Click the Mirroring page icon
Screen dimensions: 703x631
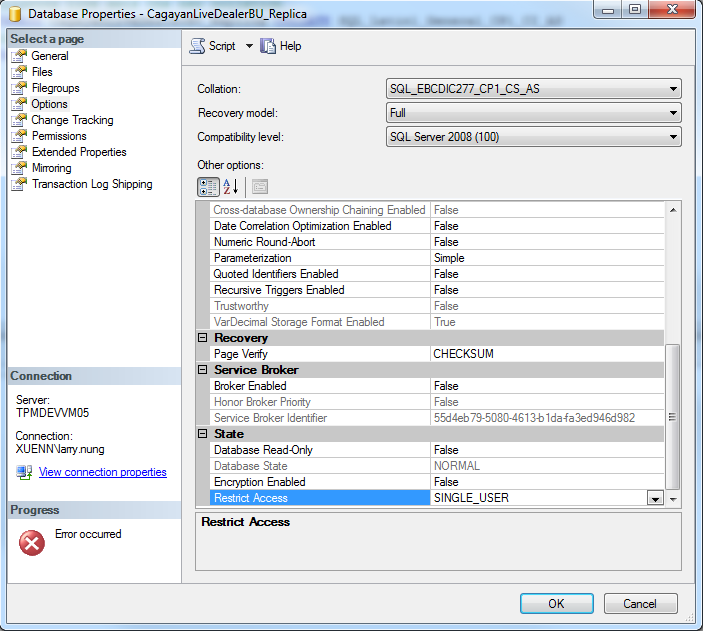(x=19, y=168)
